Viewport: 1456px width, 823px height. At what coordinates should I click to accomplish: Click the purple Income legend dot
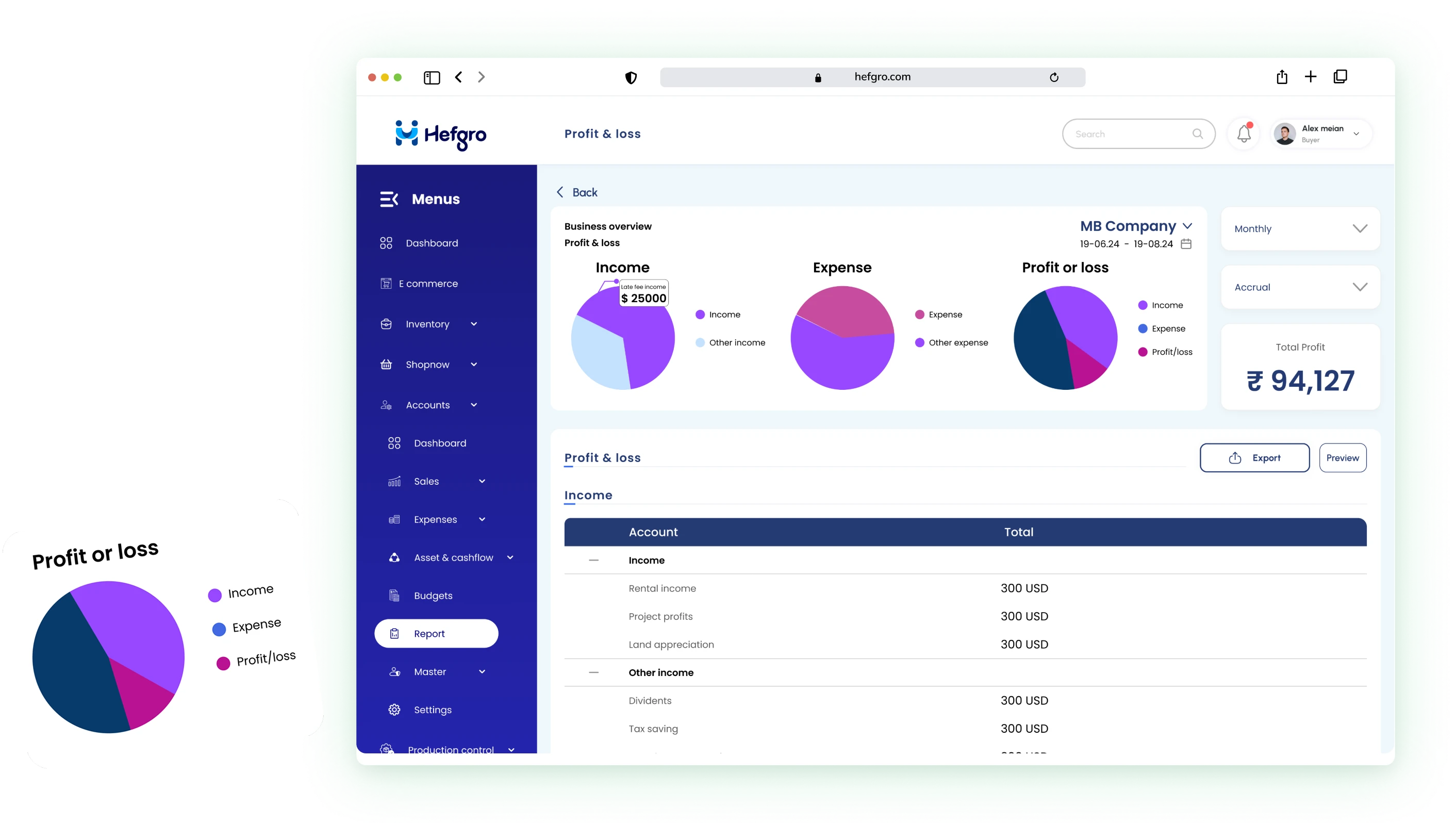tap(700, 315)
